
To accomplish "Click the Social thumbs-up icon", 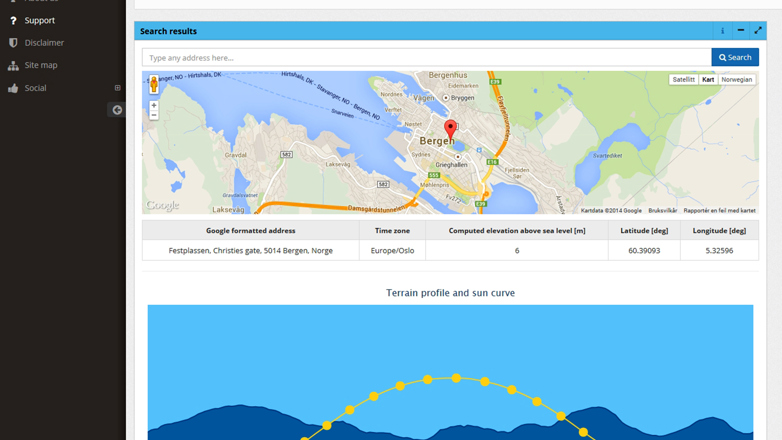I will click(13, 88).
